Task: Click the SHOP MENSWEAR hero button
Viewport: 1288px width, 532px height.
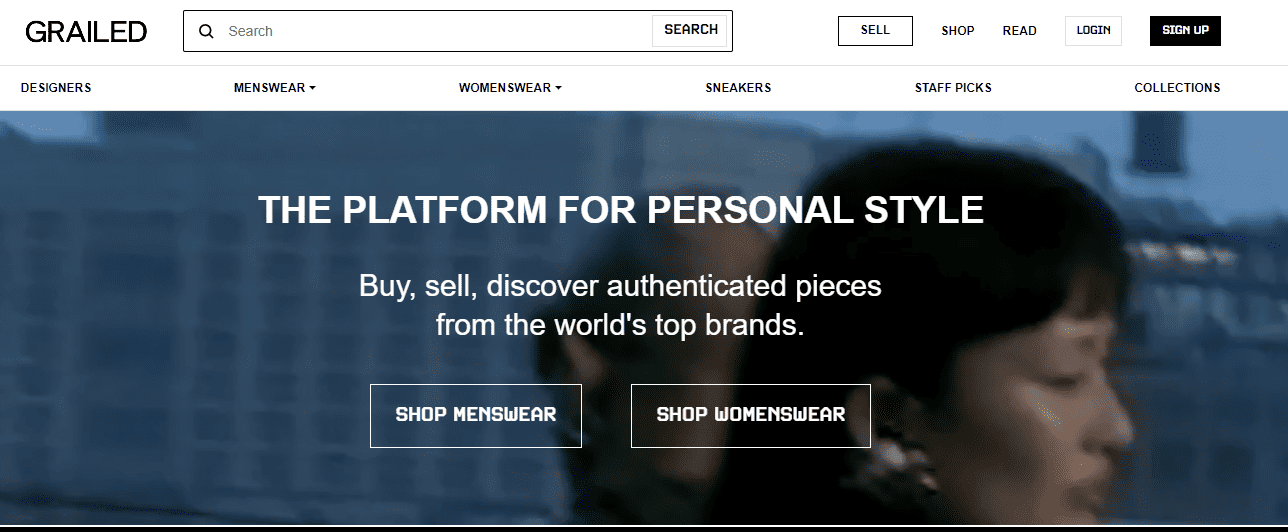Action: click(x=476, y=415)
